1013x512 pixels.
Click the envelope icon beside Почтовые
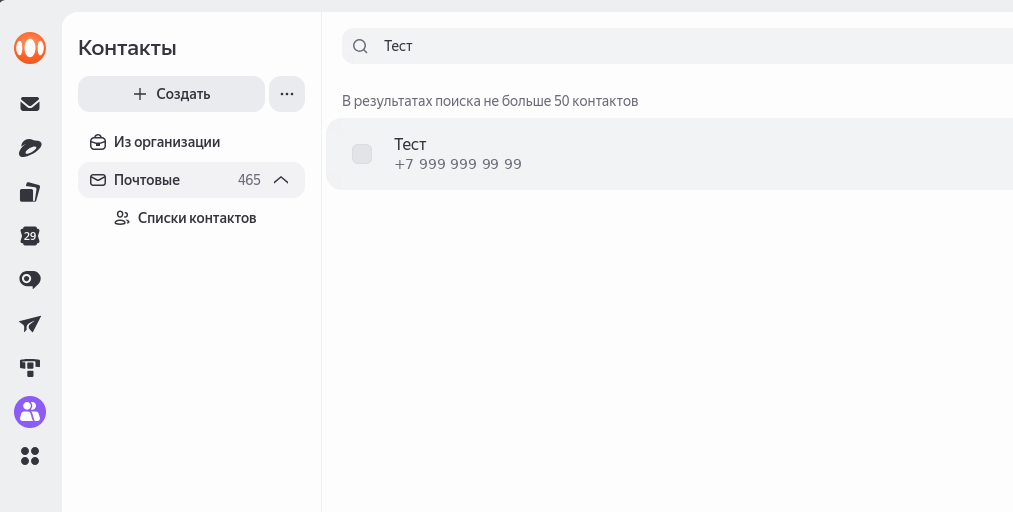pyautogui.click(x=98, y=180)
